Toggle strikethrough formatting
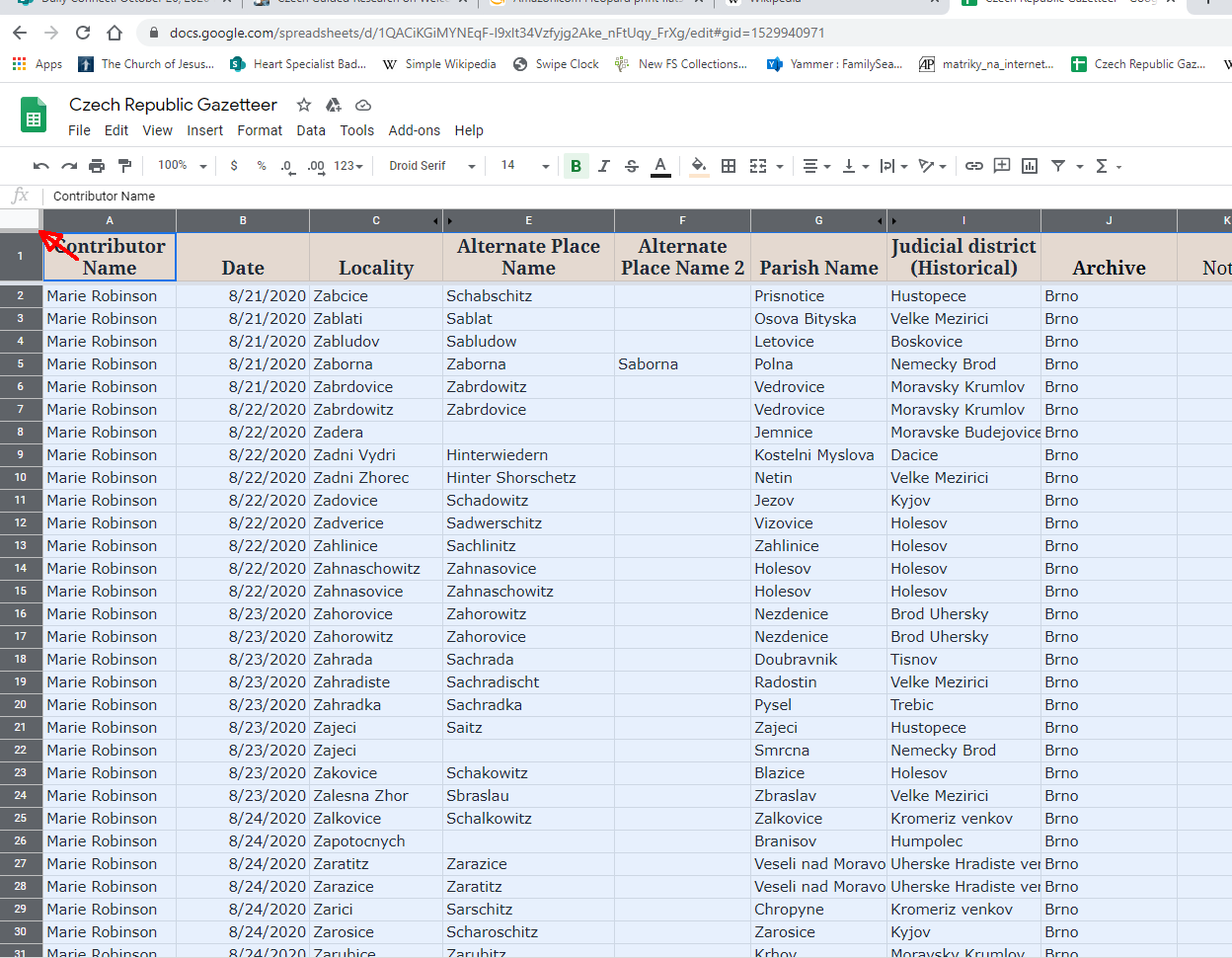 coord(632,166)
